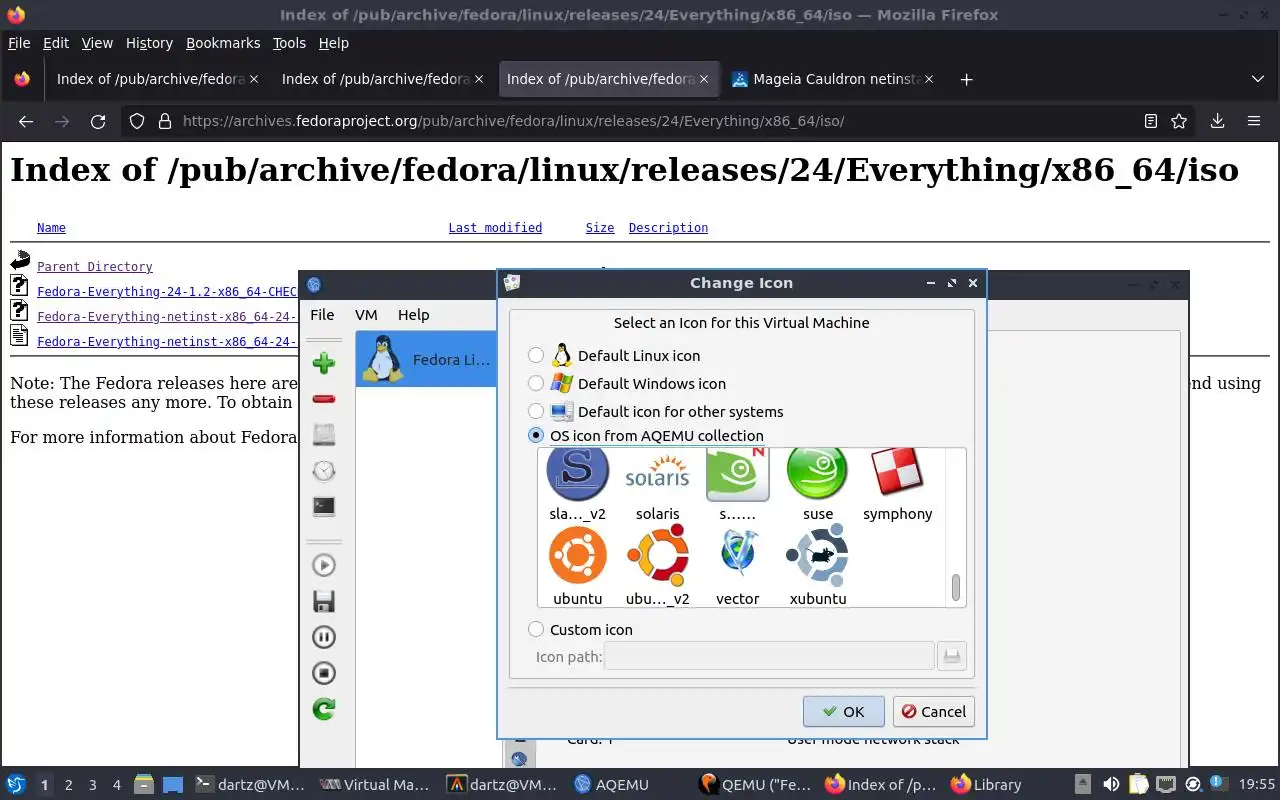Open AQEMU VM menu

pyautogui.click(x=366, y=314)
